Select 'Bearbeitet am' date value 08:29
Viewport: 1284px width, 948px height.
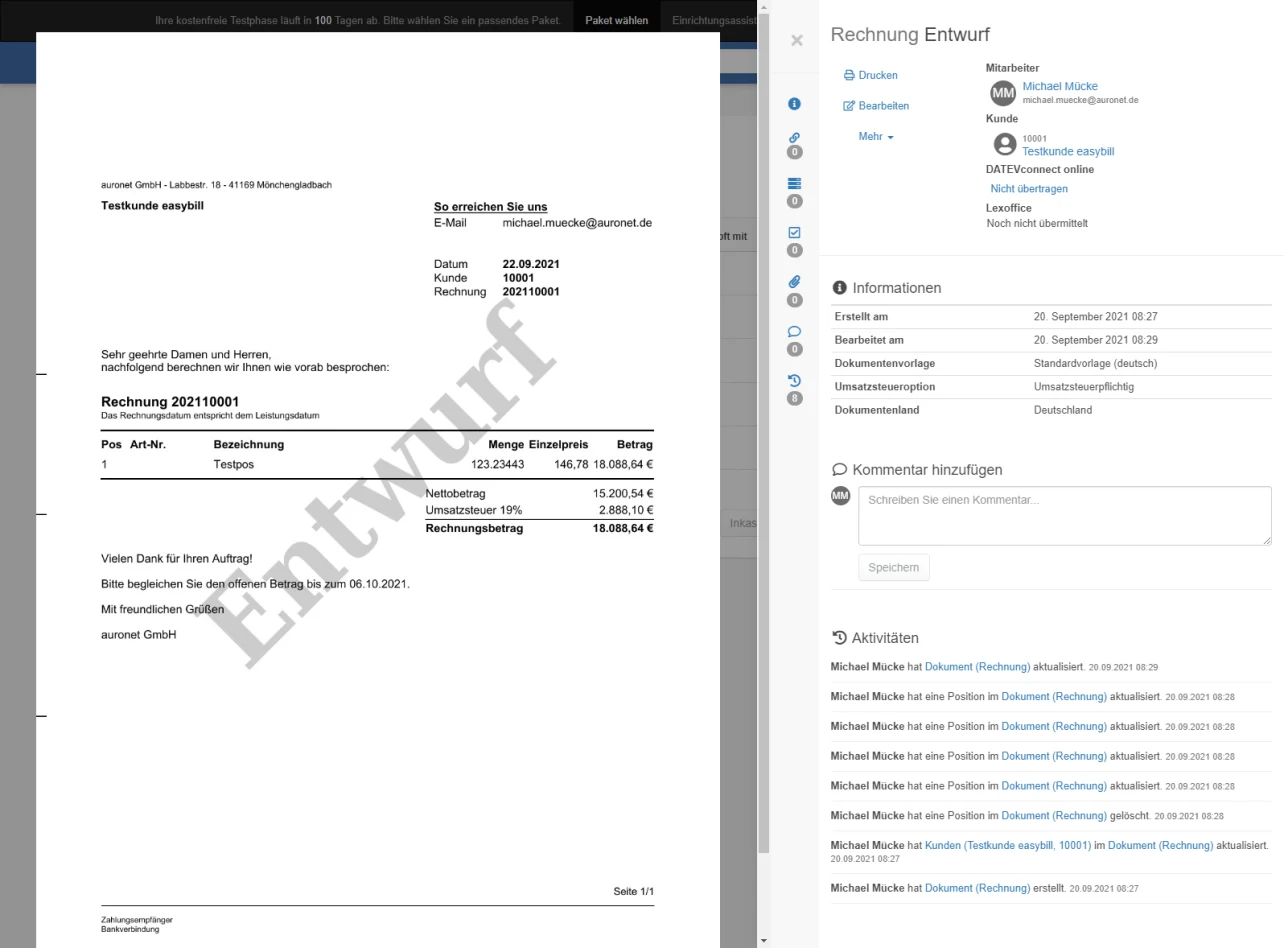click(1095, 340)
